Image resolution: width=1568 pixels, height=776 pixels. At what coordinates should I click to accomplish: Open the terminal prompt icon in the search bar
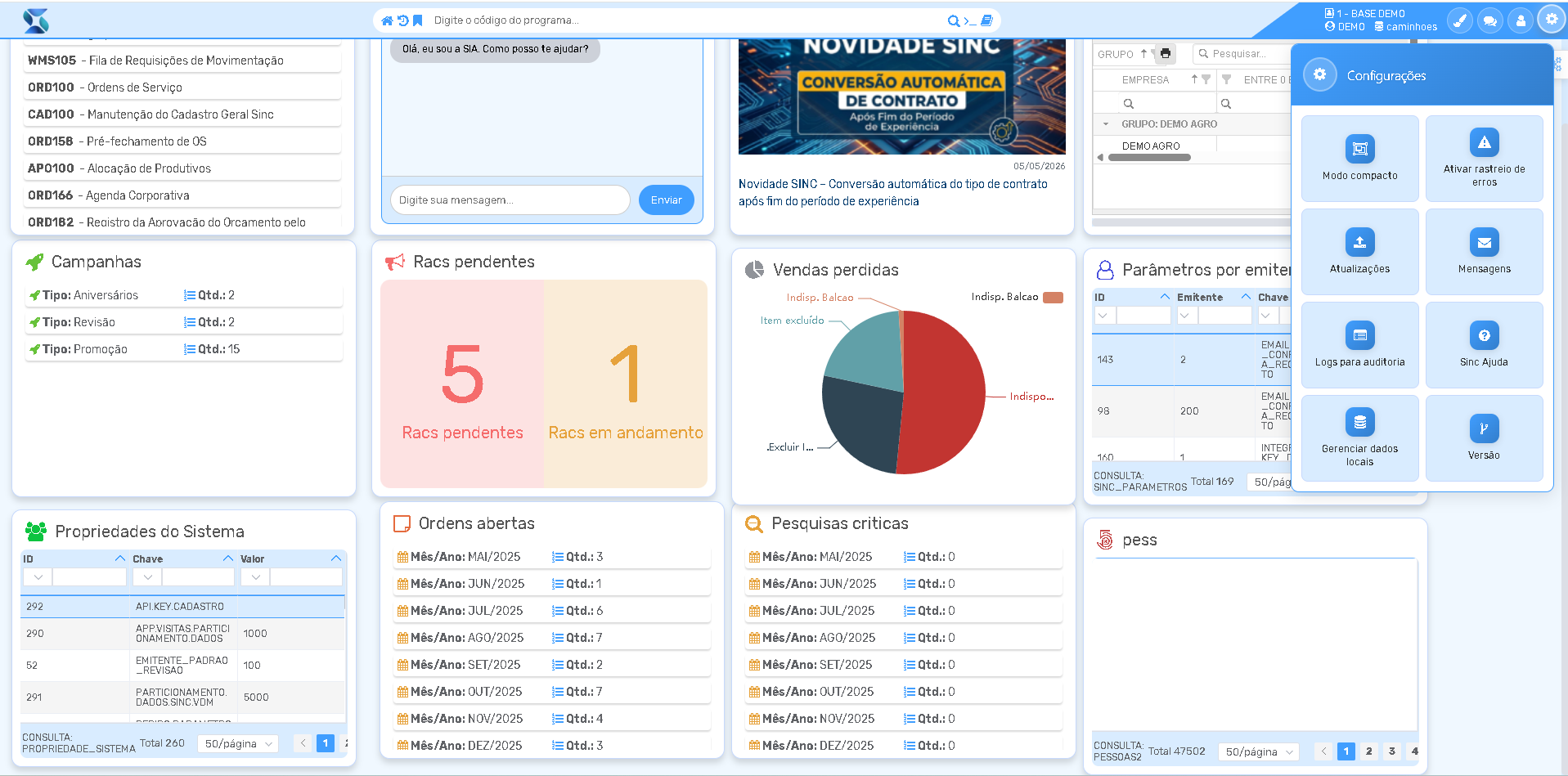tap(969, 21)
